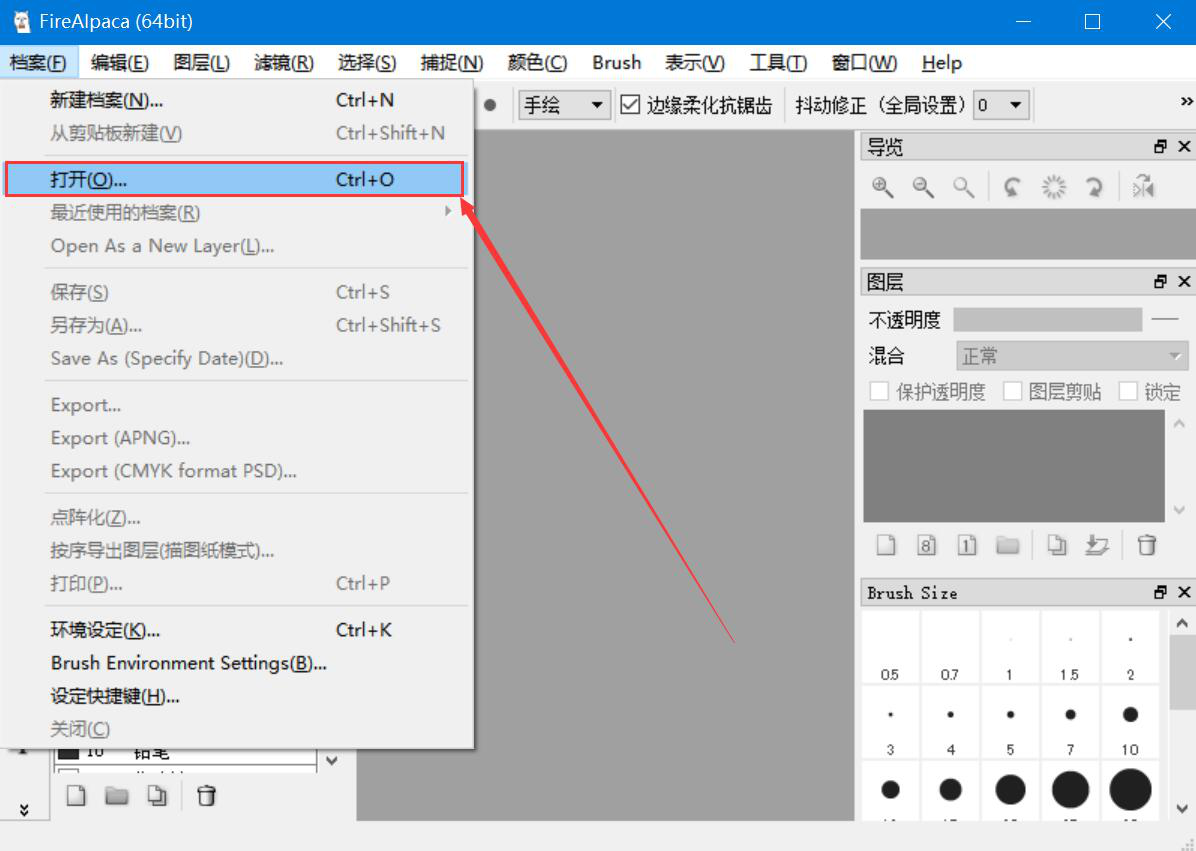
Task: Toggle 保护透明度 checkbox
Action: 879,391
